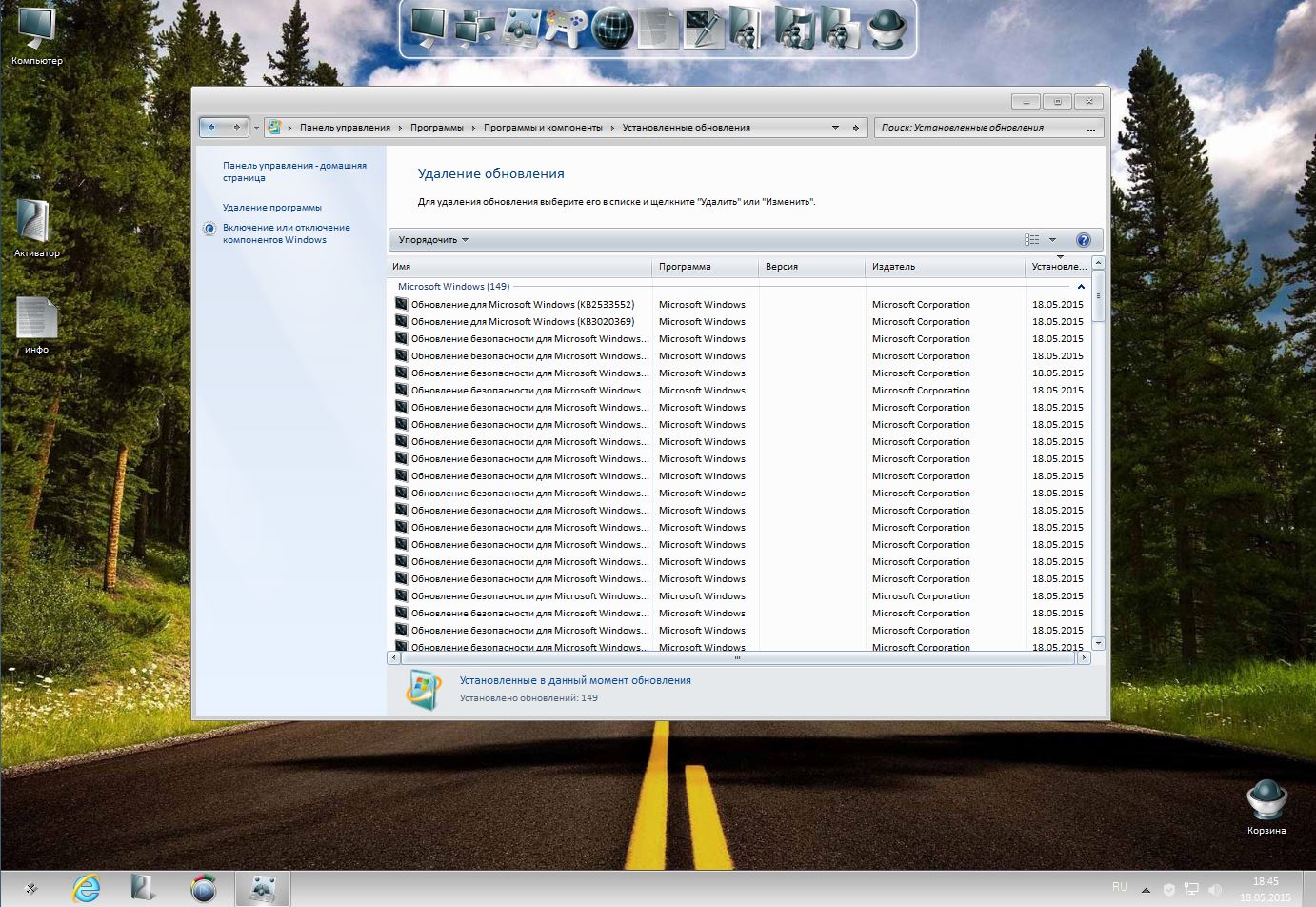1316x907 pixels.
Task: Launch the globe internet icon in the dock
Action: point(612,29)
